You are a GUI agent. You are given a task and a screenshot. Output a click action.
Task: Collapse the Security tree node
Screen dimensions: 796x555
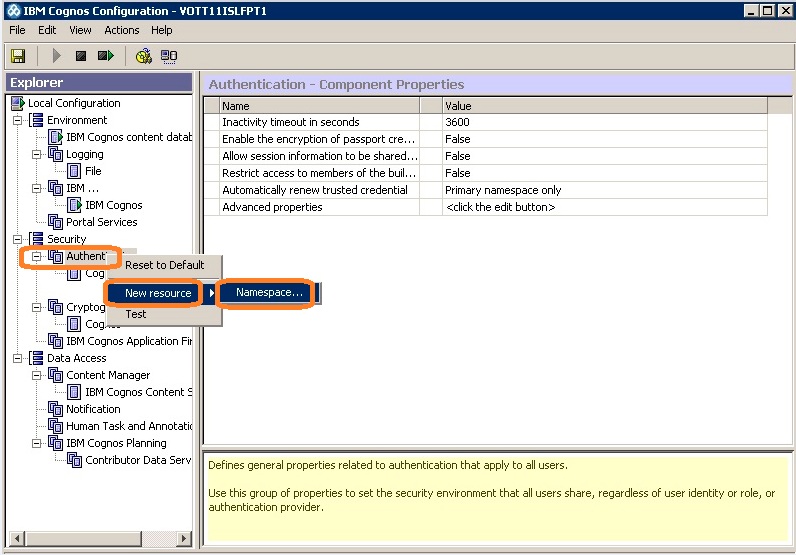coord(18,239)
